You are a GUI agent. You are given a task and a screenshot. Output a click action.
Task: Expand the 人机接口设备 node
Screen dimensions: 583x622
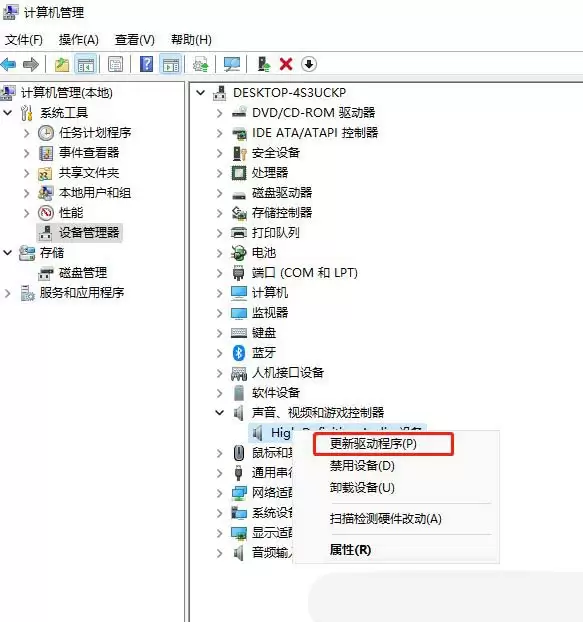[219, 373]
